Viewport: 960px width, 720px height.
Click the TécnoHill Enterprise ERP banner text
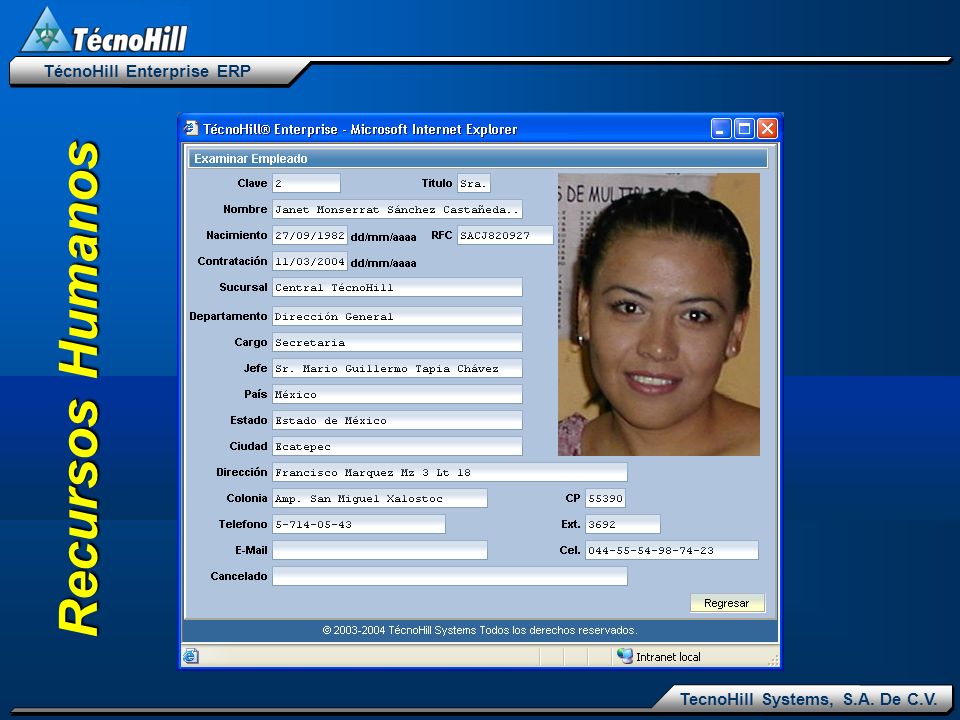tap(148, 71)
